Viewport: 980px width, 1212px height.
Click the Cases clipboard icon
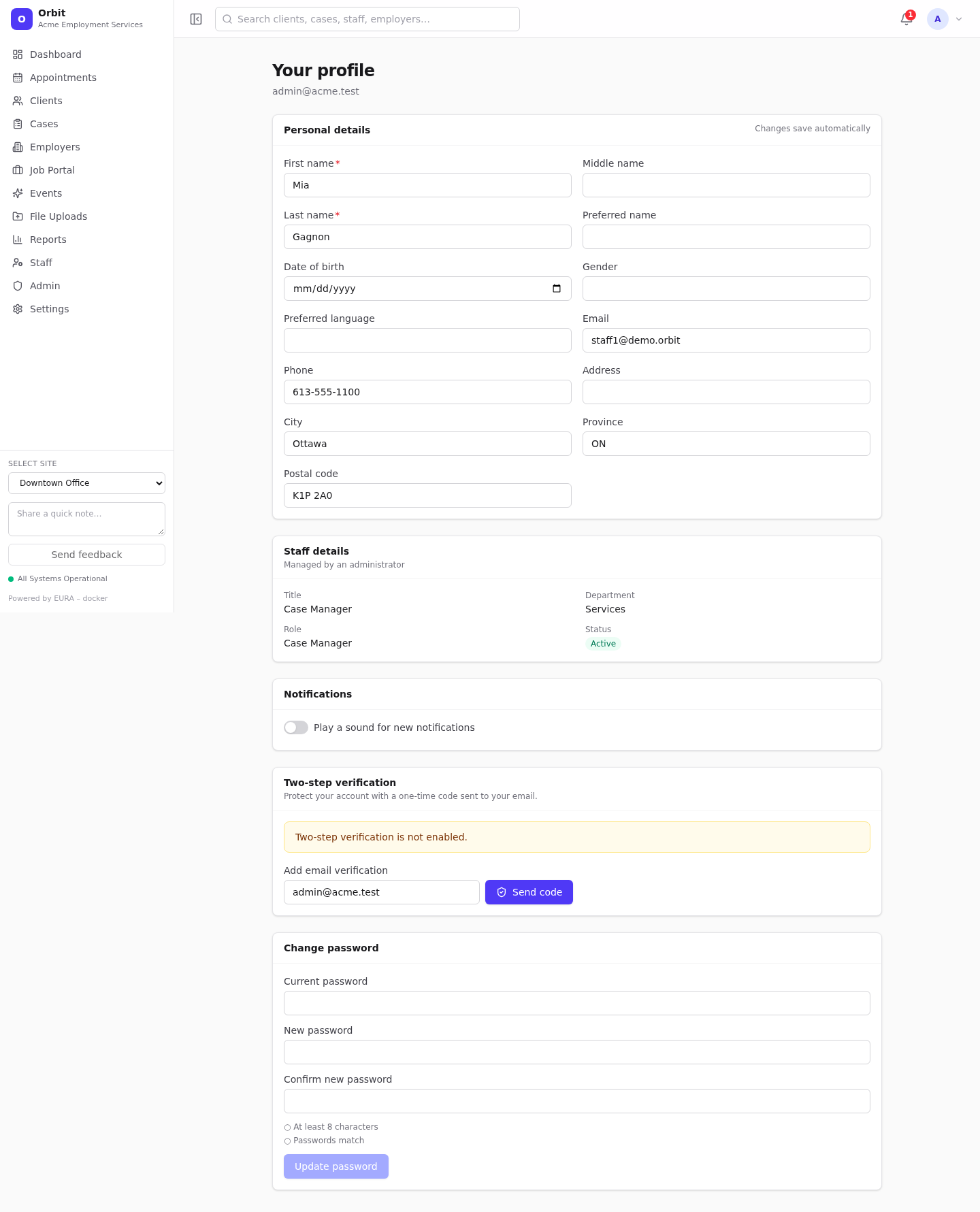[18, 124]
